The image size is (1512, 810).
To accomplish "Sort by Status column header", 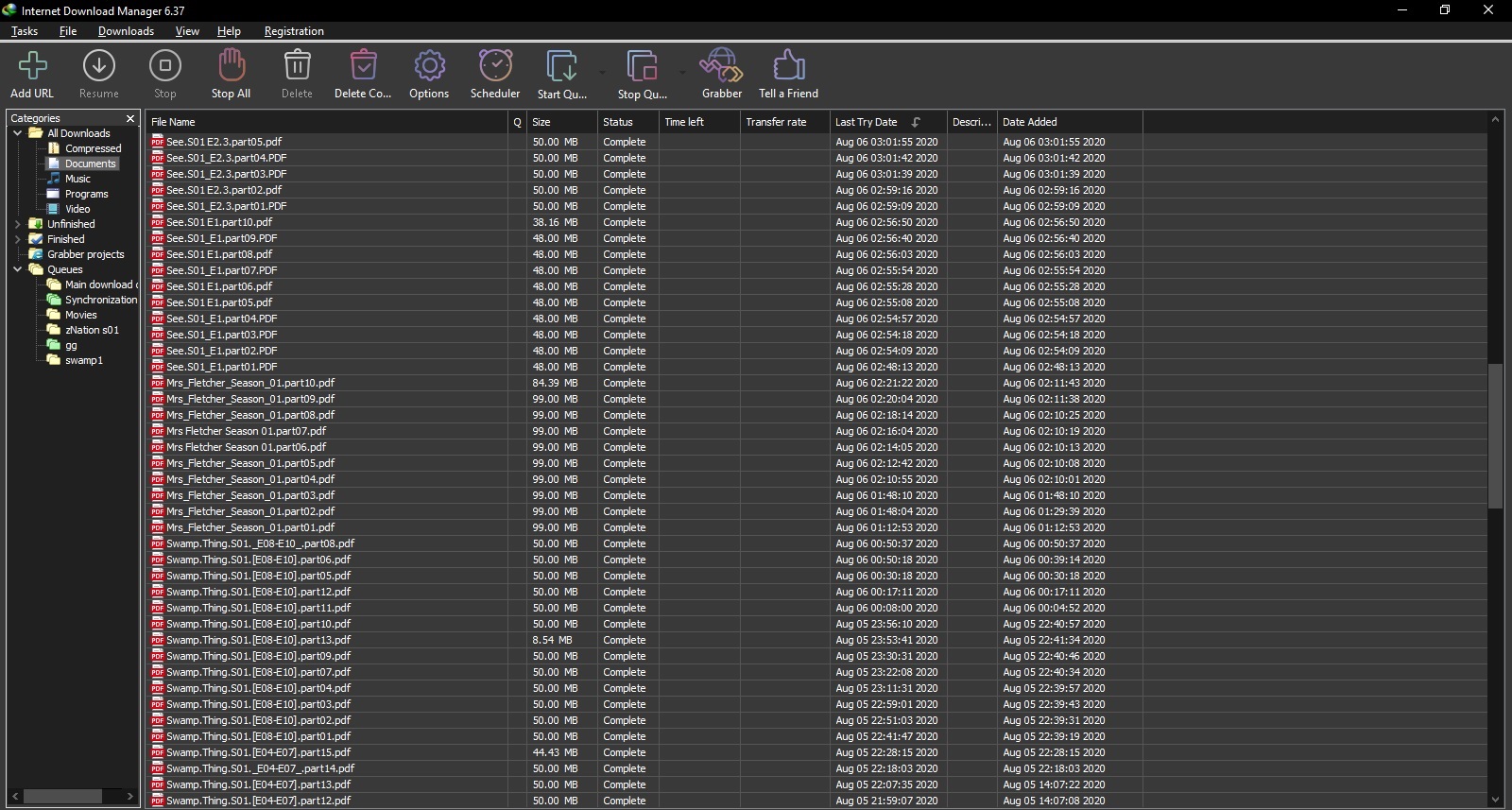I will pyautogui.click(x=627, y=122).
